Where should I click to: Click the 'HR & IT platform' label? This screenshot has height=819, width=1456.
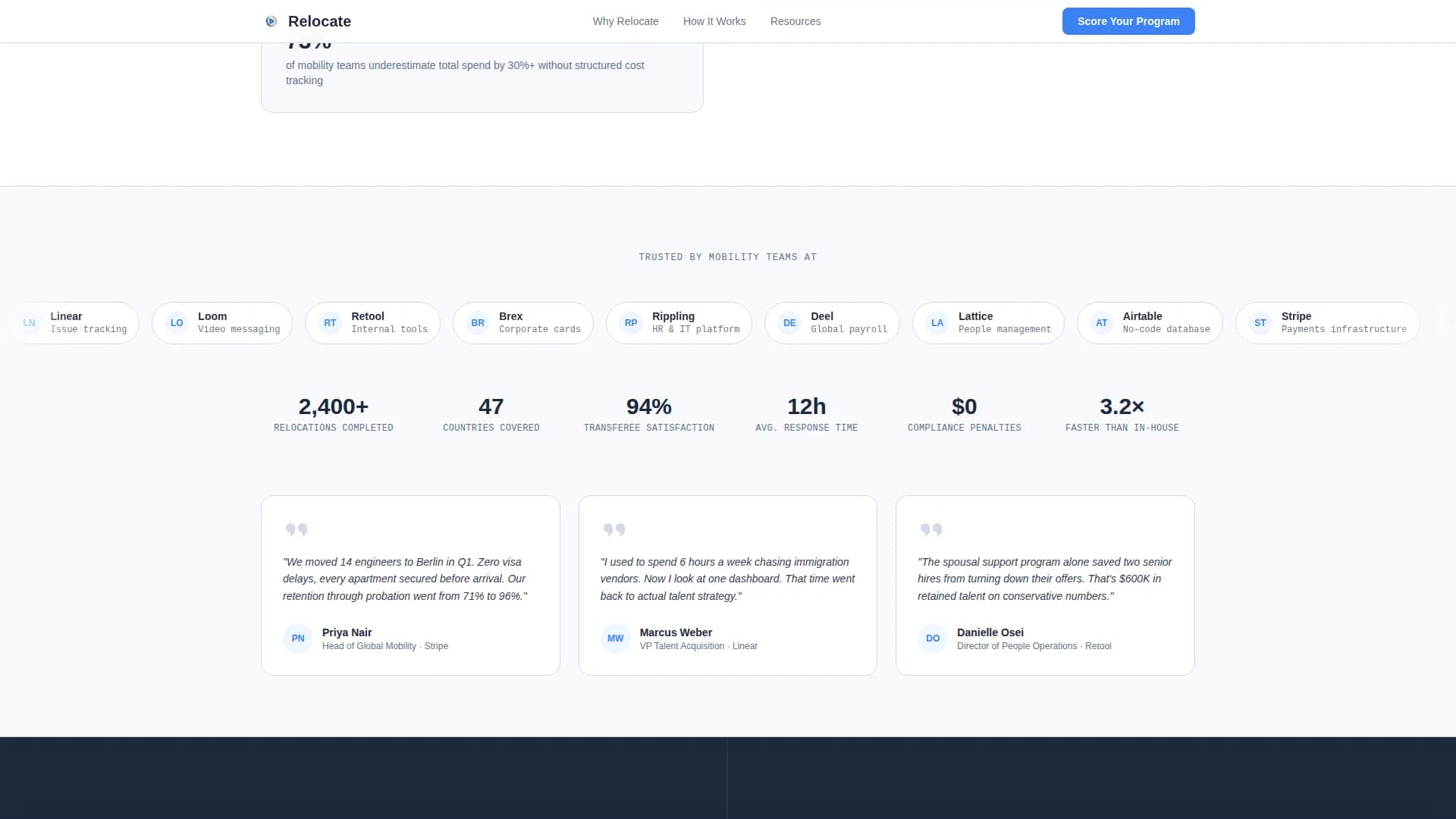coord(696,329)
